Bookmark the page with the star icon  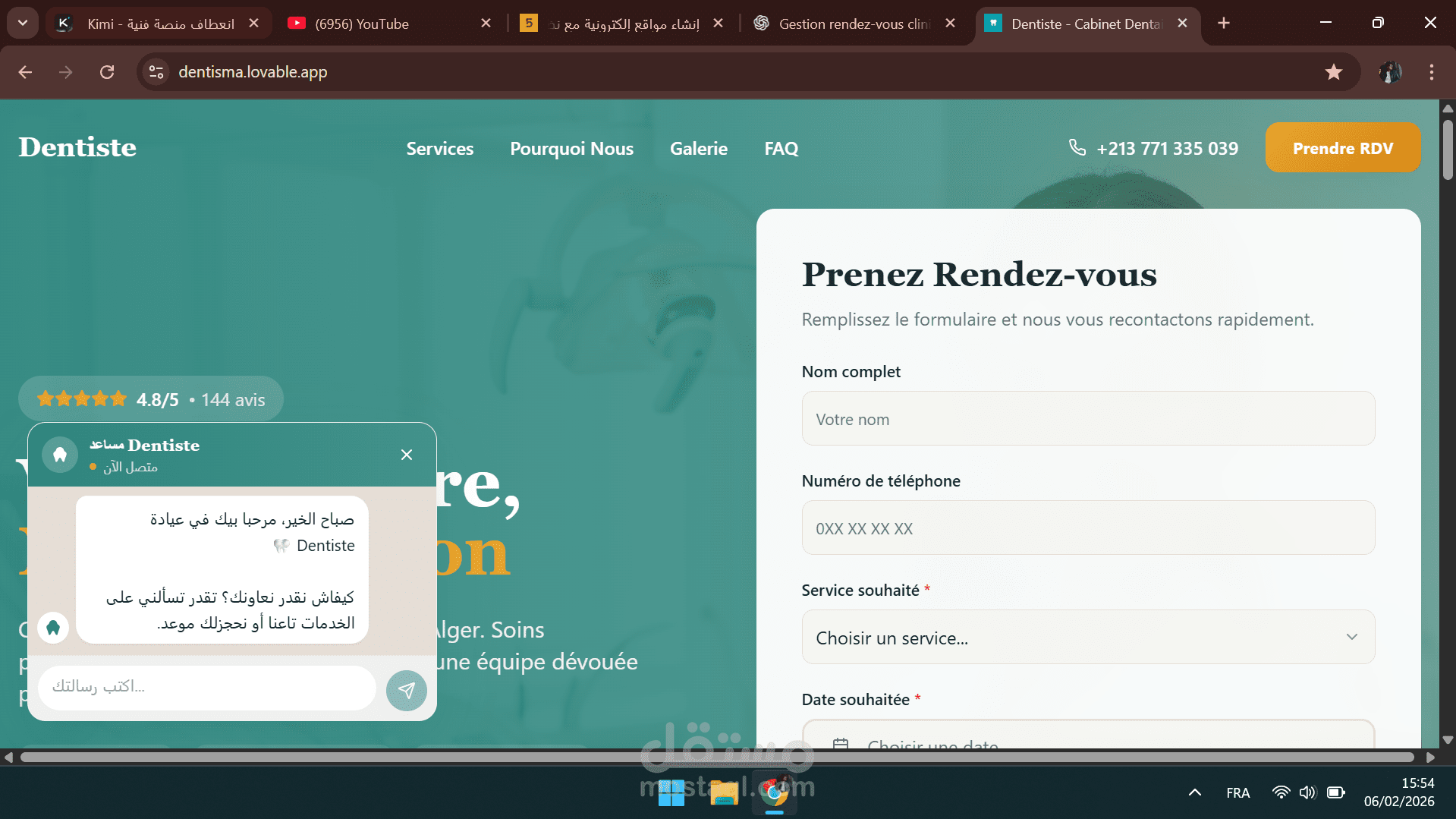[x=1333, y=72]
